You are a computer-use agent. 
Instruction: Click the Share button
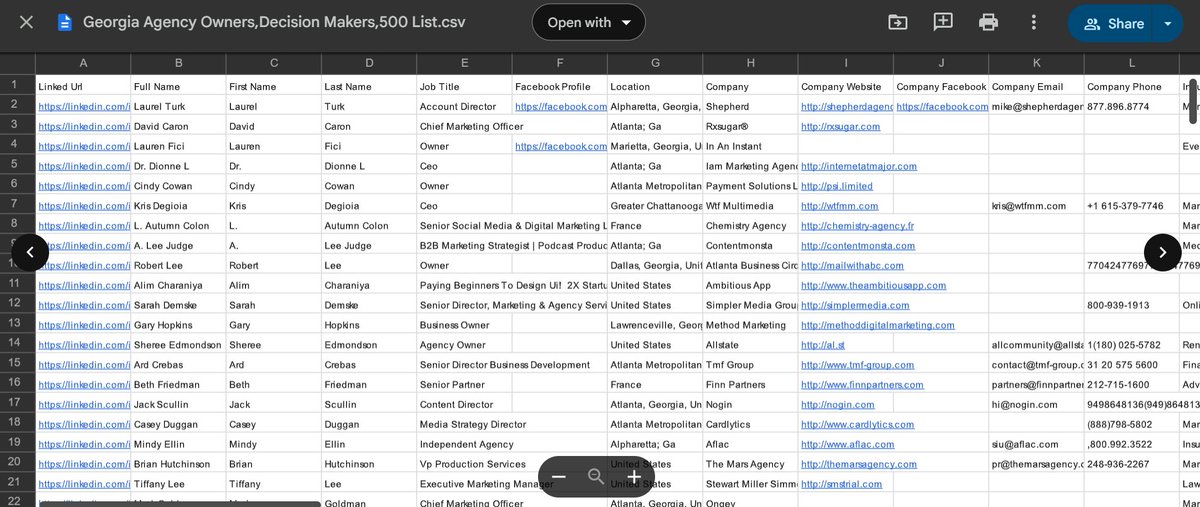pyautogui.click(x=1113, y=23)
